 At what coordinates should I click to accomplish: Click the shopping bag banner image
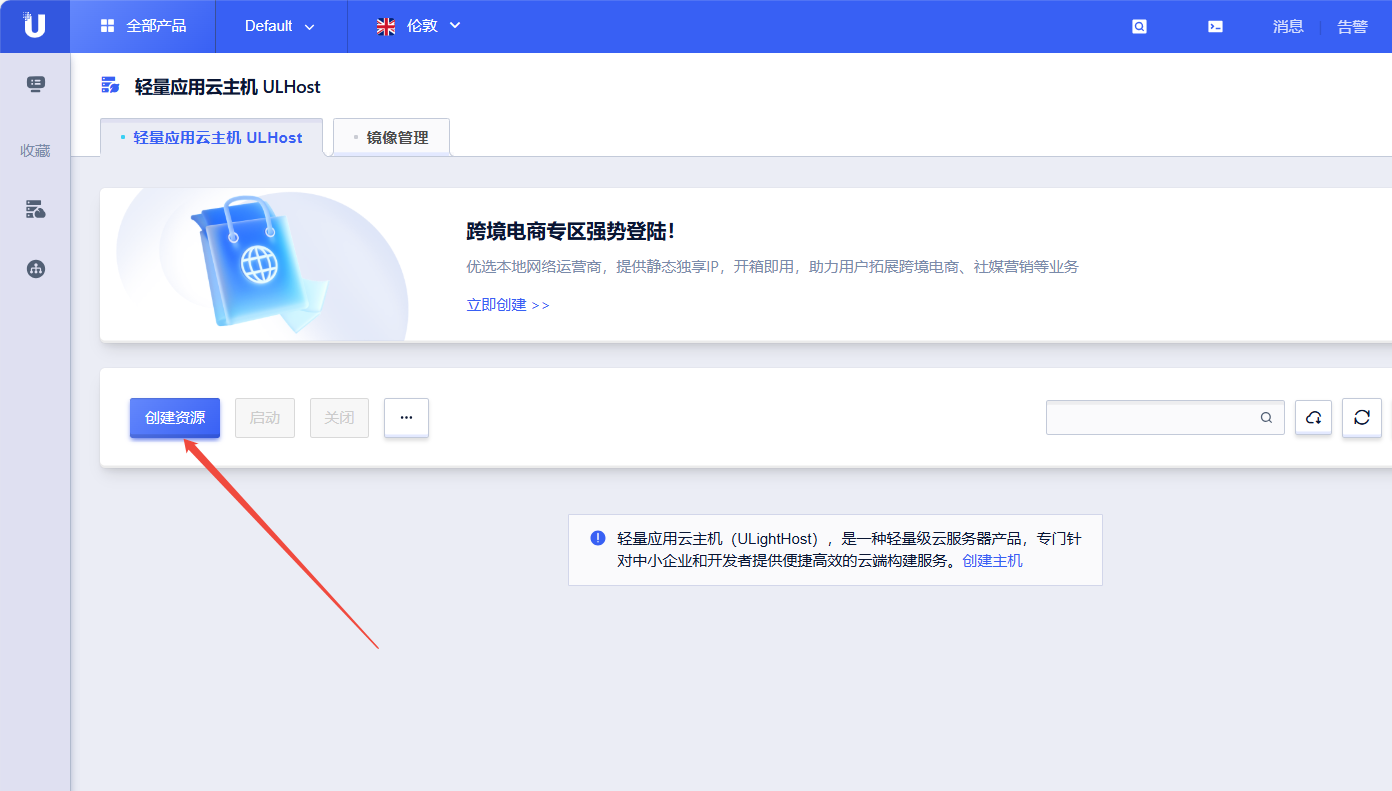pyautogui.click(x=261, y=265)
